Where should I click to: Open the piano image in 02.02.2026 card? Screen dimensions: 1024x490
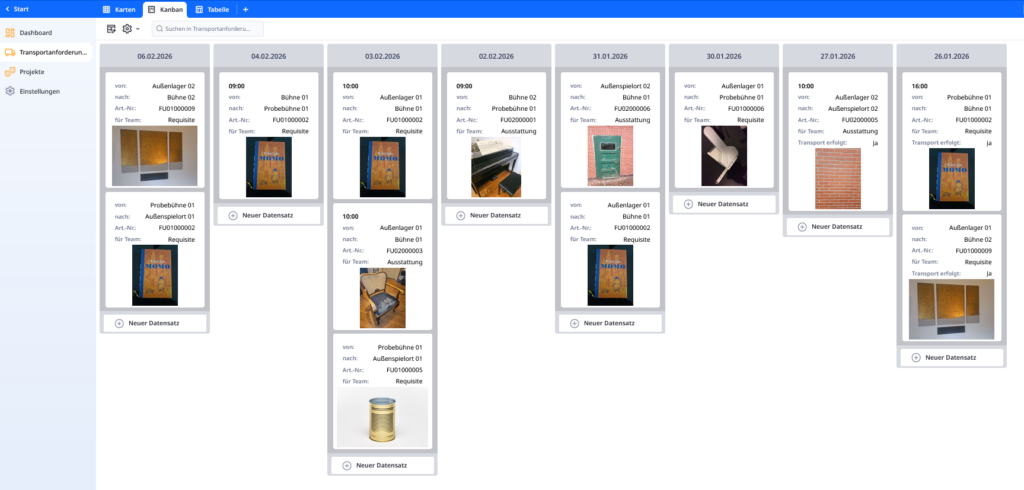(x=496, y=167)
